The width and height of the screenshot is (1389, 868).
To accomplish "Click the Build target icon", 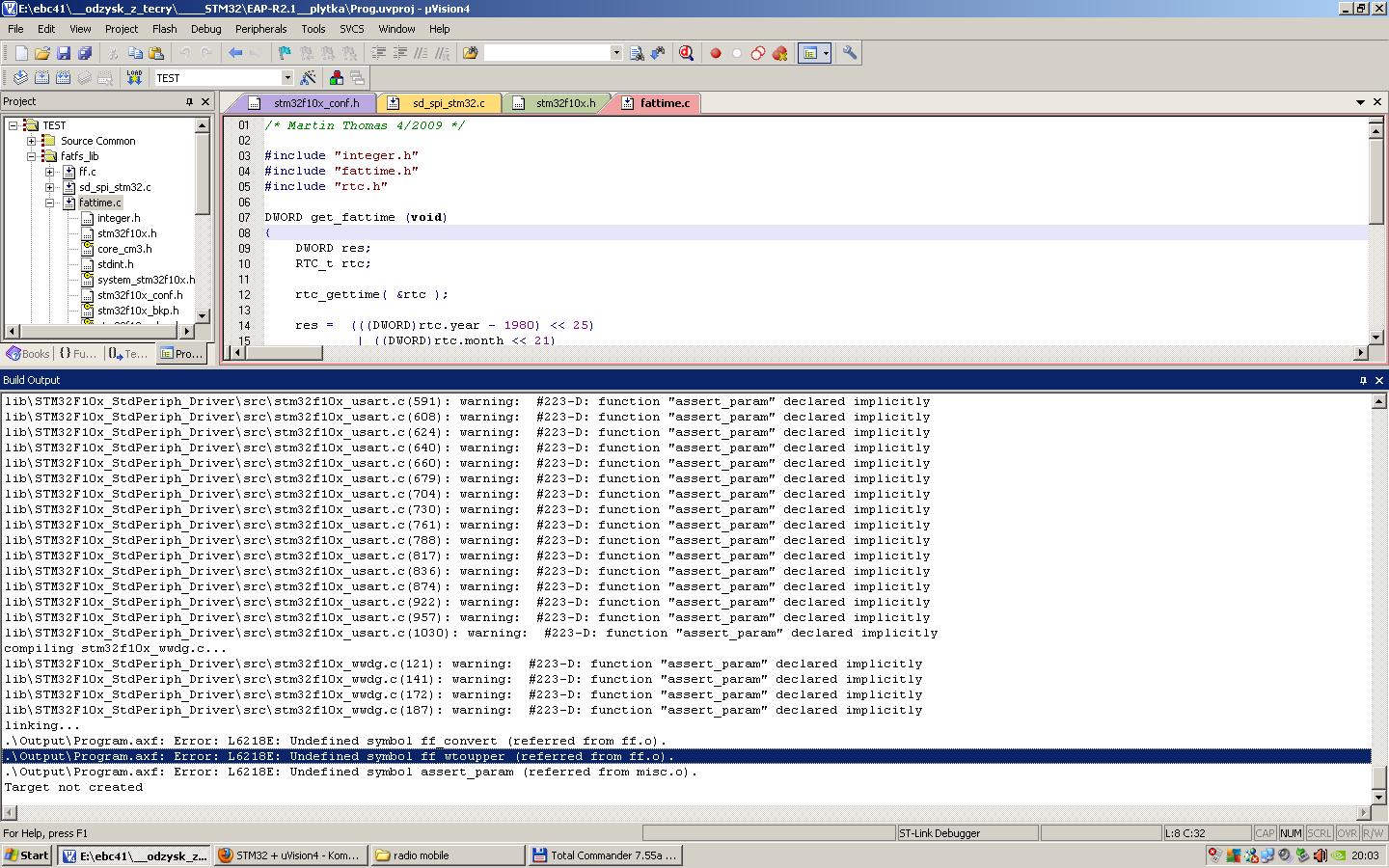I will 42,77.
